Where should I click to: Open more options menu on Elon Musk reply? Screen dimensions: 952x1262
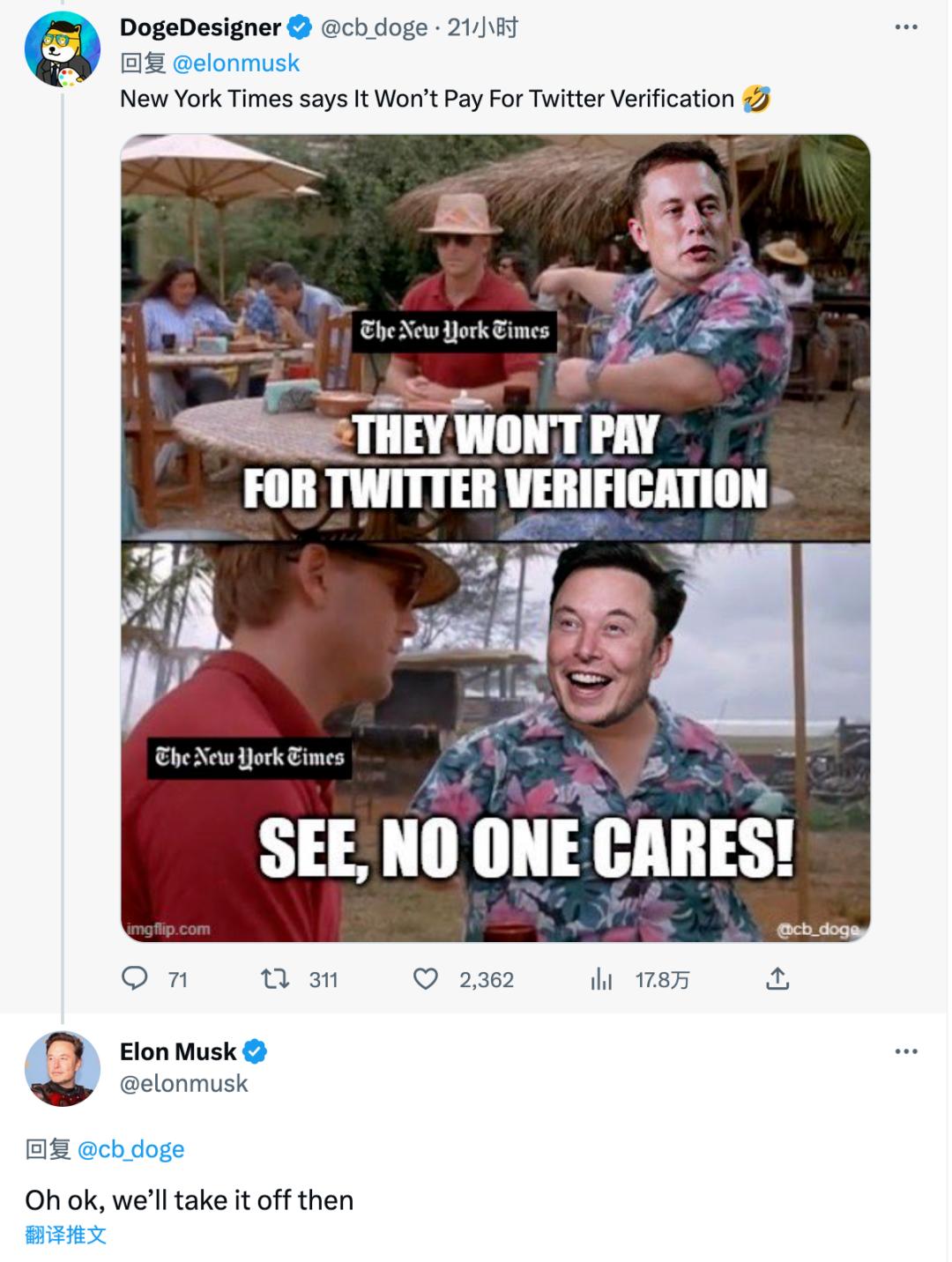point(906,1051)
